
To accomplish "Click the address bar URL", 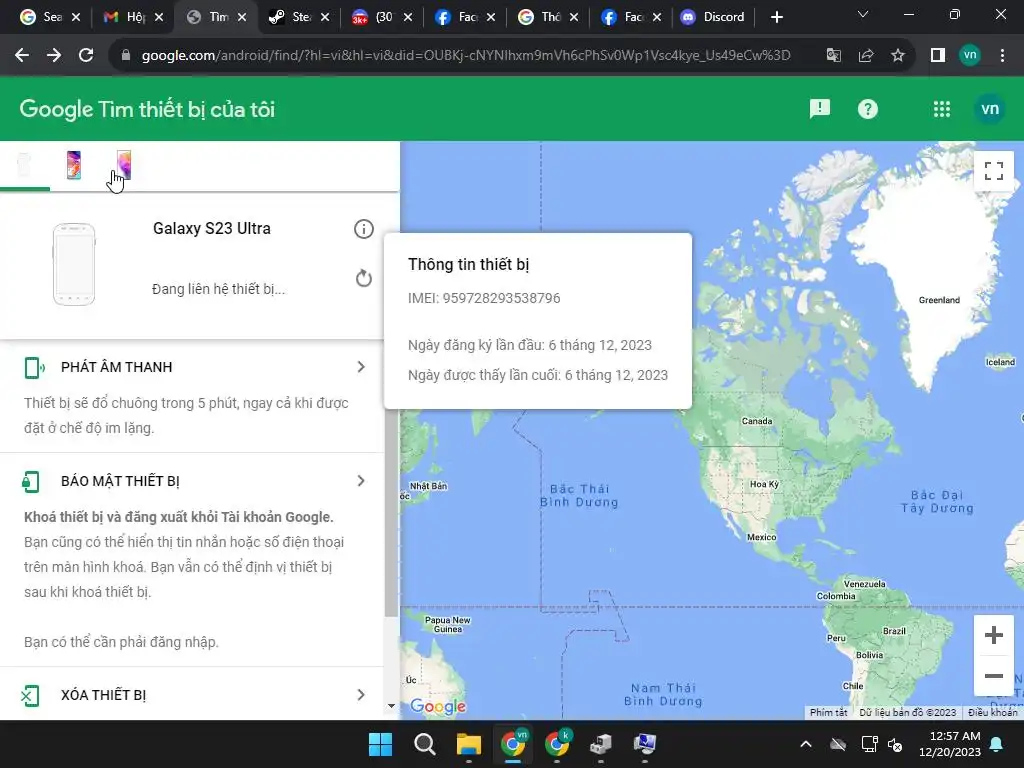I will [466, 56].
